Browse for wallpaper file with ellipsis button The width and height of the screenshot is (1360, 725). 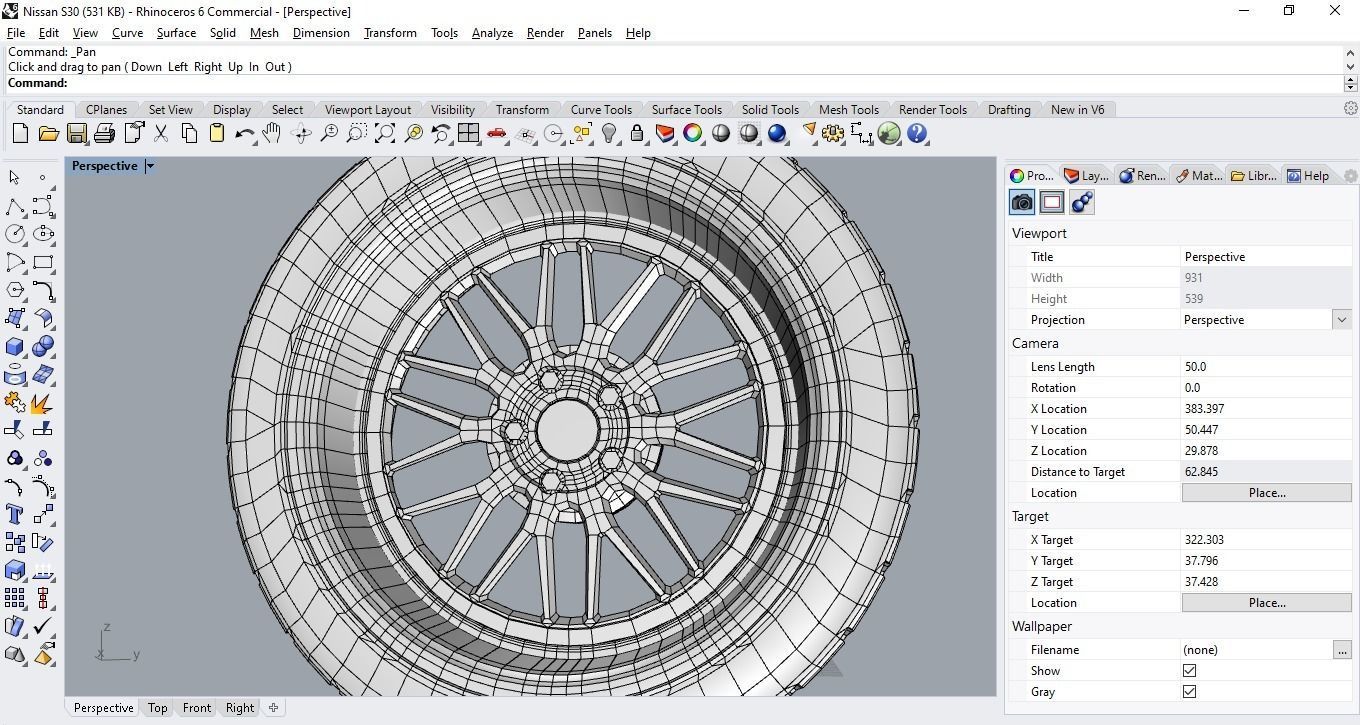(x=1341, y=650)
